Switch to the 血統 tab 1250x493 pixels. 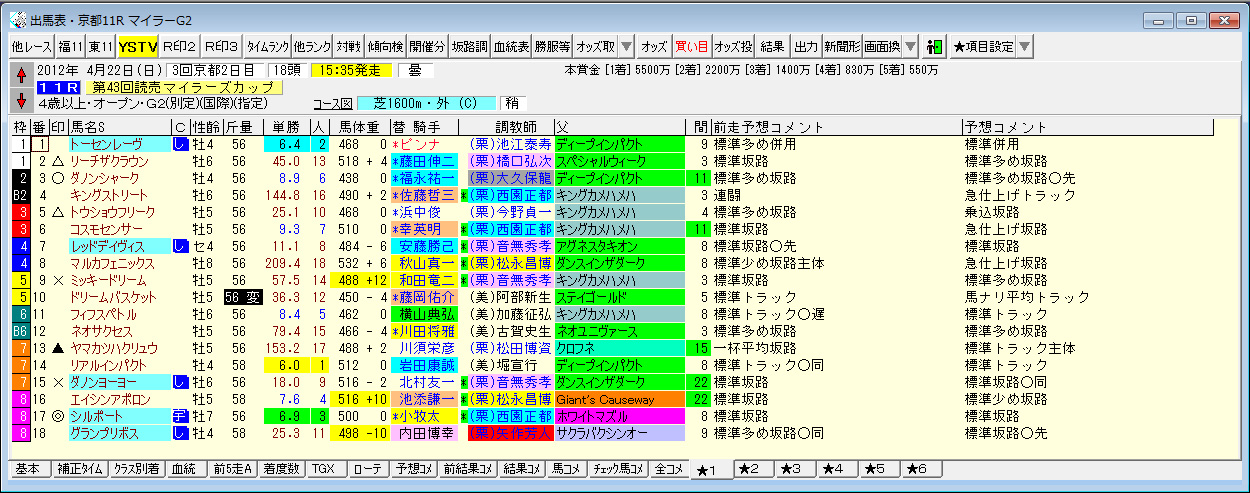pos(183,469)
